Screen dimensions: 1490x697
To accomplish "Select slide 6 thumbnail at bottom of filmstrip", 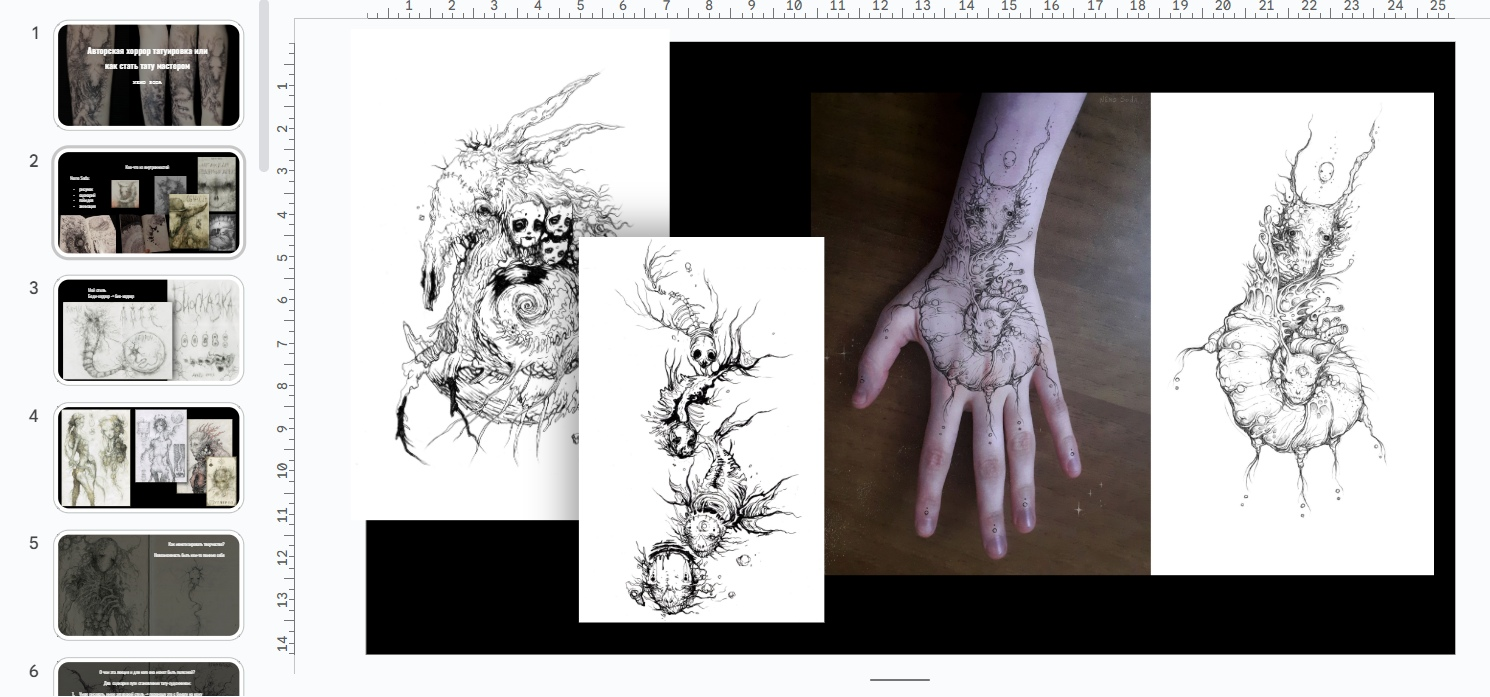I will click(x=148, y=679).
